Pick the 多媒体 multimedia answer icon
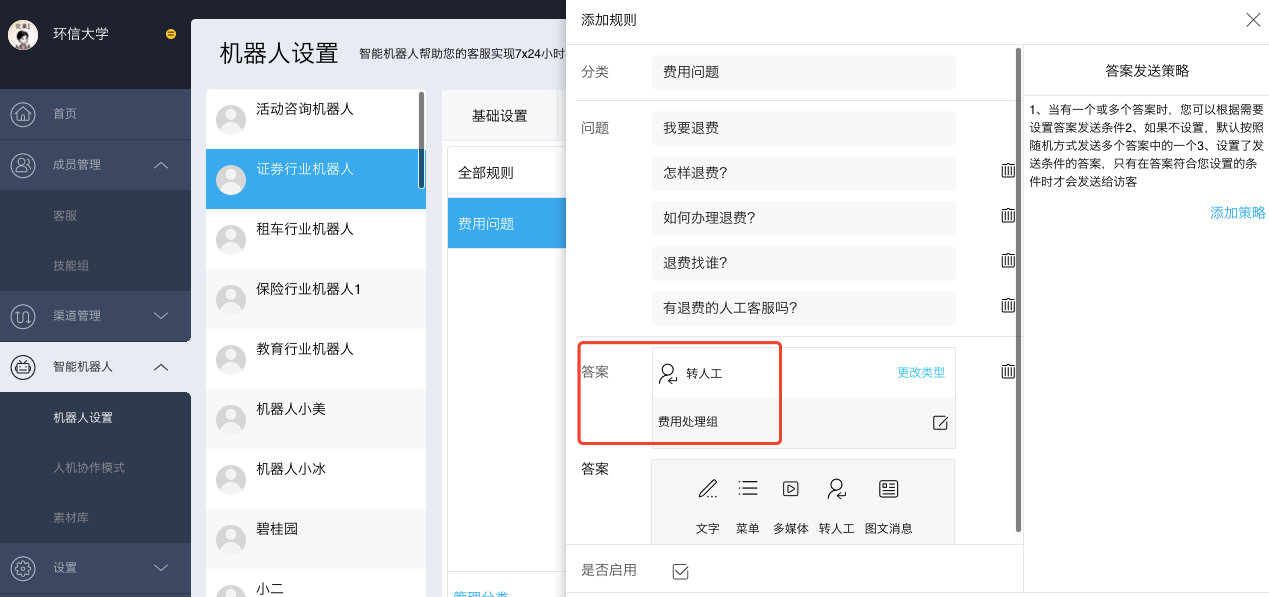 (x=790, y=489)
